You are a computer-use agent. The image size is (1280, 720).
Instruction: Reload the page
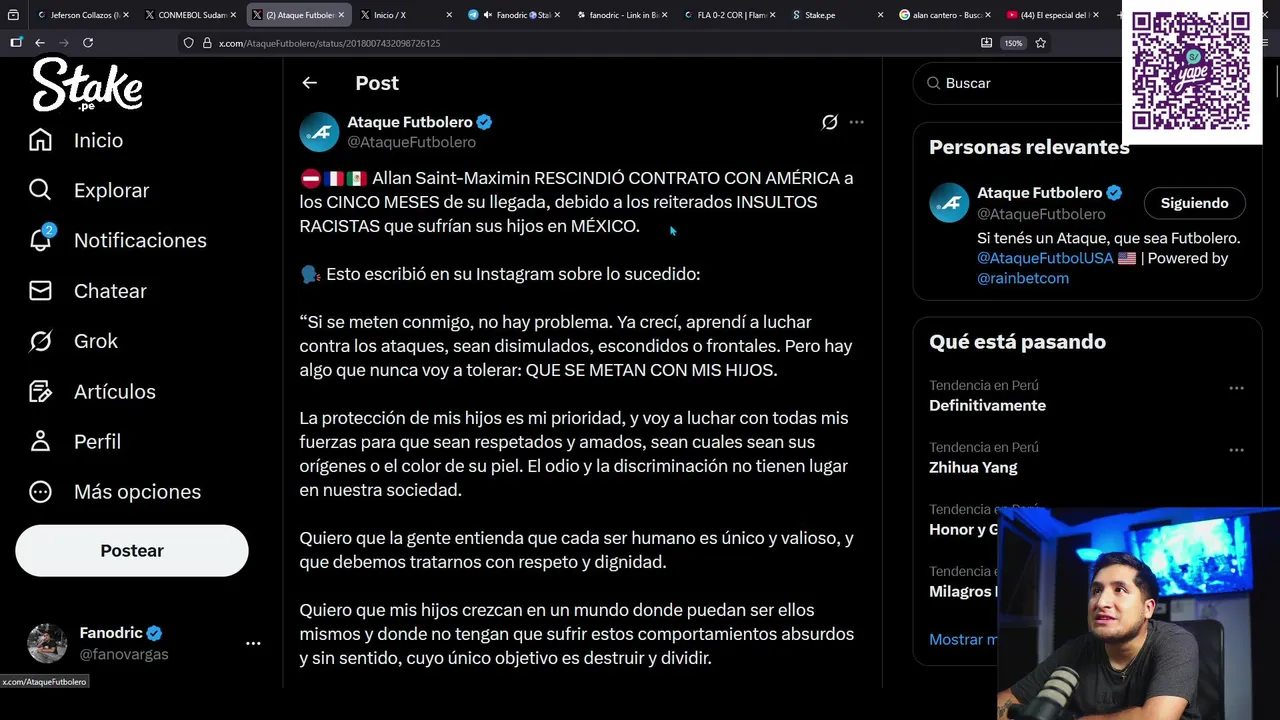(x=88, y=43)
